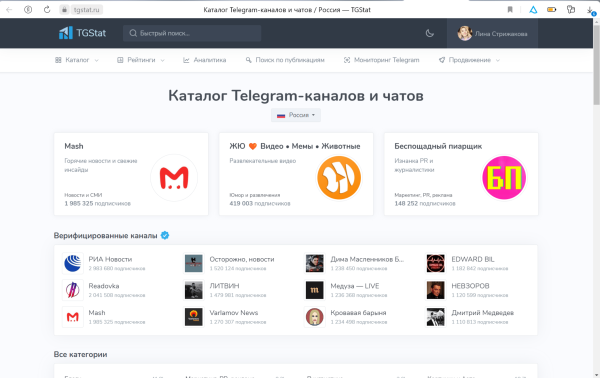Screen dimensions: 600x378
Task: Click the blue triangle extension icon
Action: tap(533, 10)
